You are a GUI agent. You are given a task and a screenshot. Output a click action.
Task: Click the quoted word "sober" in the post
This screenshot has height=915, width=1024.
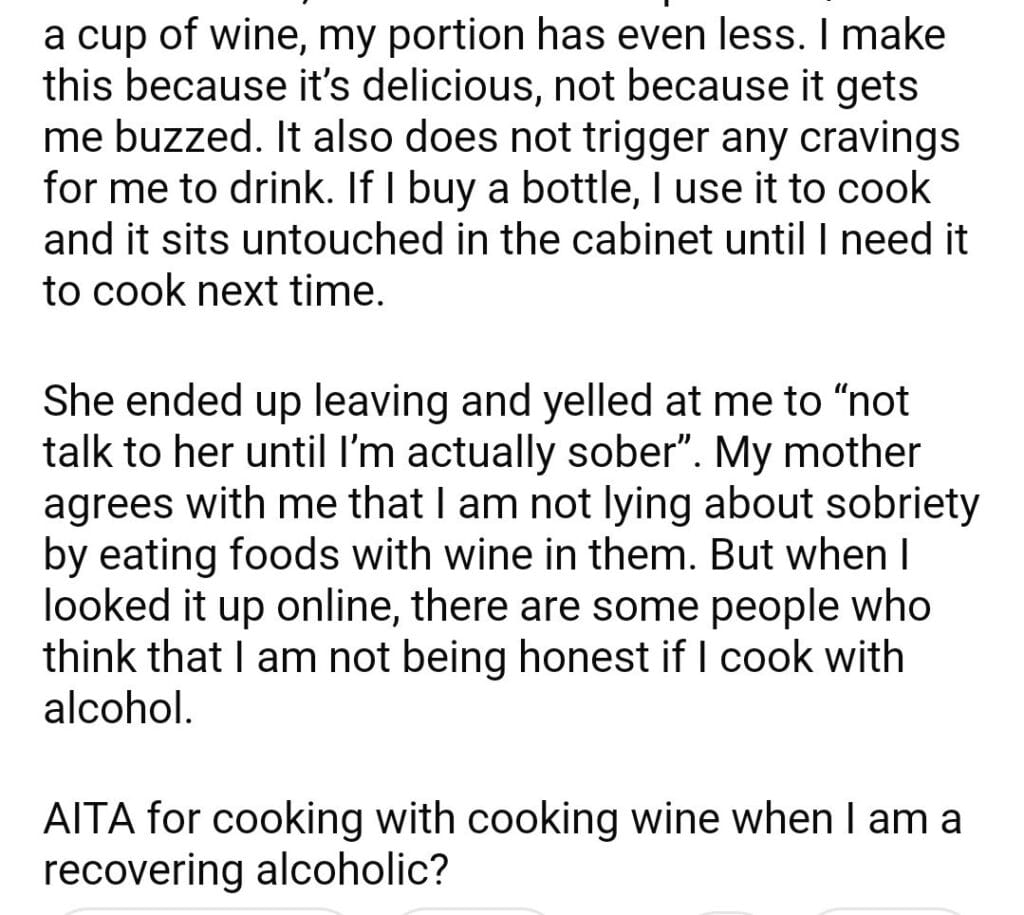609,453
